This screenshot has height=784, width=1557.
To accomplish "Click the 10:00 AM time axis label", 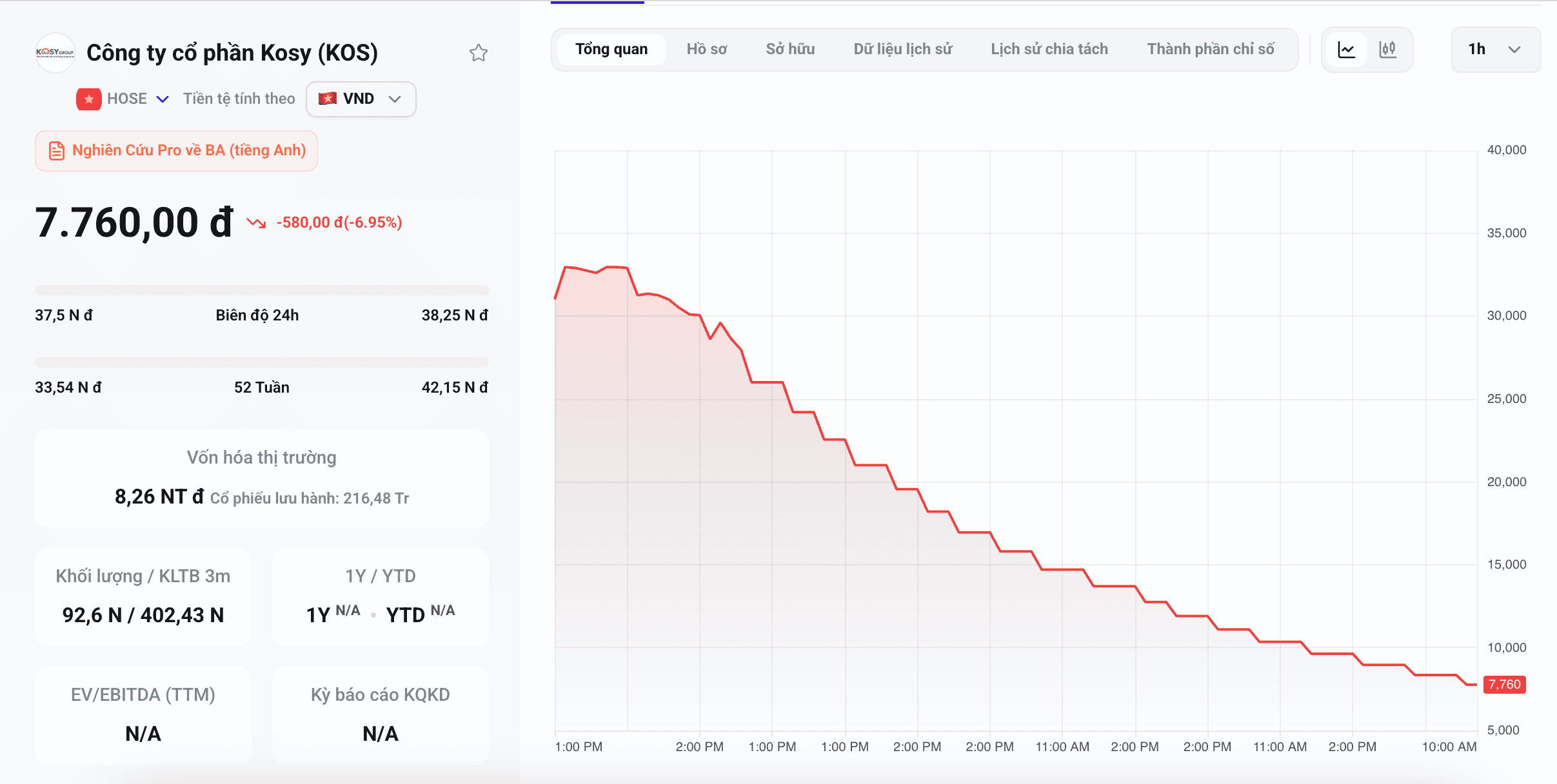I will pos(1449,747).
